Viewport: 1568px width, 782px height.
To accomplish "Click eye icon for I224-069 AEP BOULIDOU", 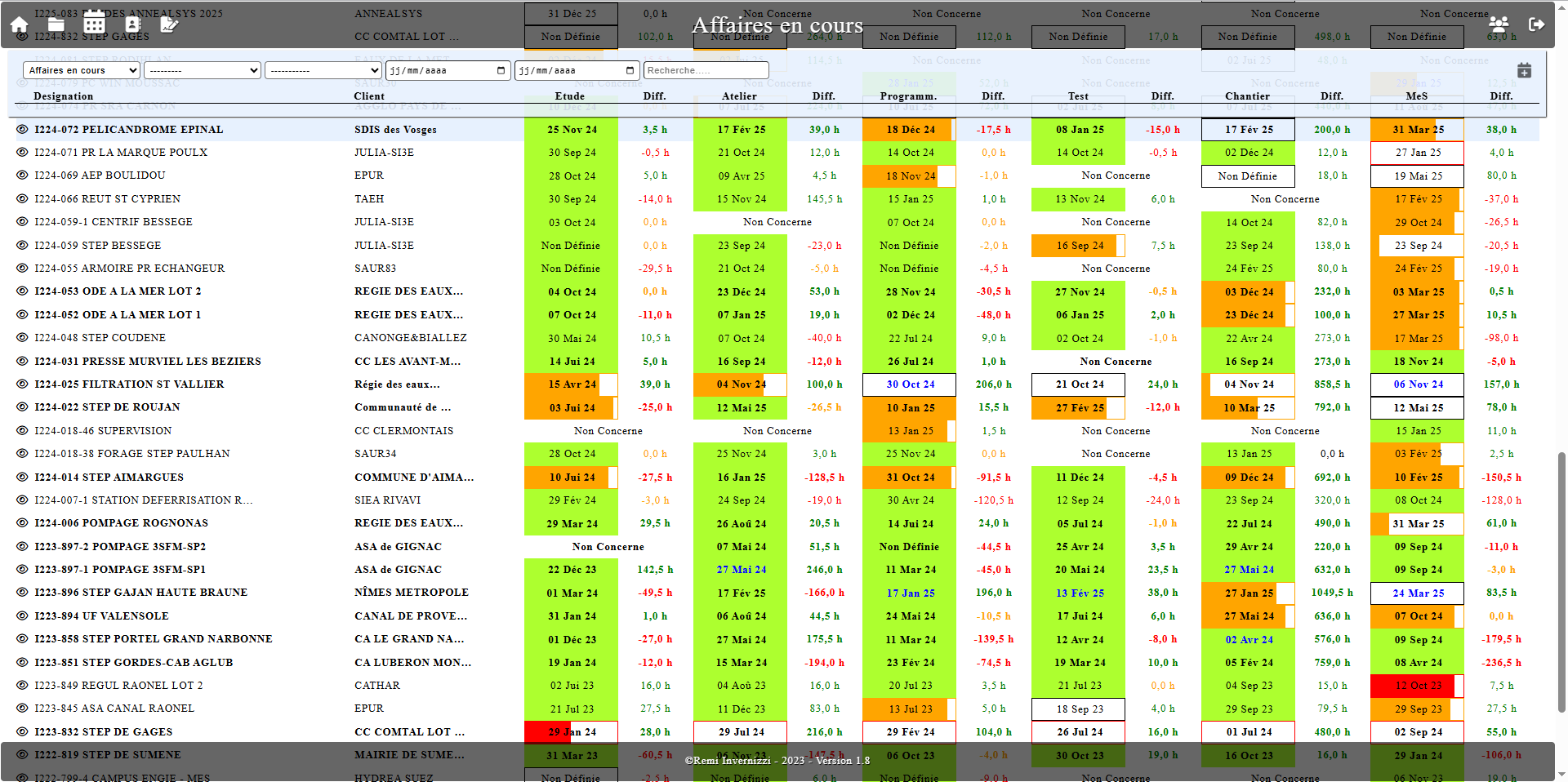I will click(22, 175).
